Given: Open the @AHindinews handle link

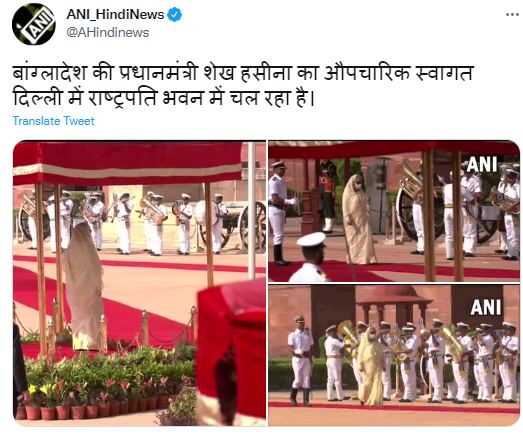Looking at the screenshot, I should [x=108, y=33].
